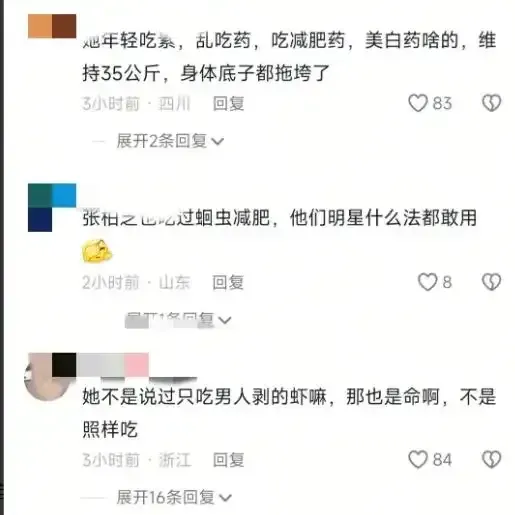
Task: Expand 展开16条回复 replies
Action: click(174, 497)
